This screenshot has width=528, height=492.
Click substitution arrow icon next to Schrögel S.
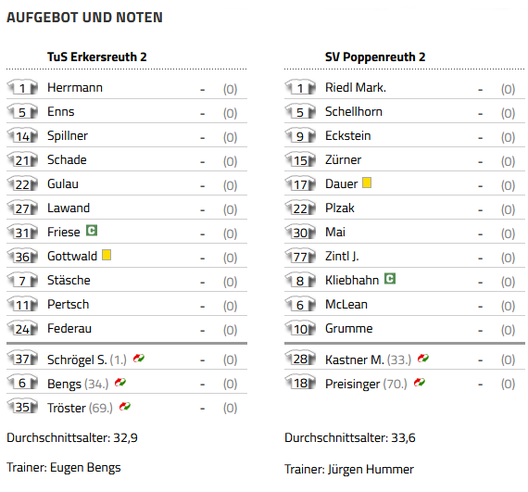[x=139, y=358]
